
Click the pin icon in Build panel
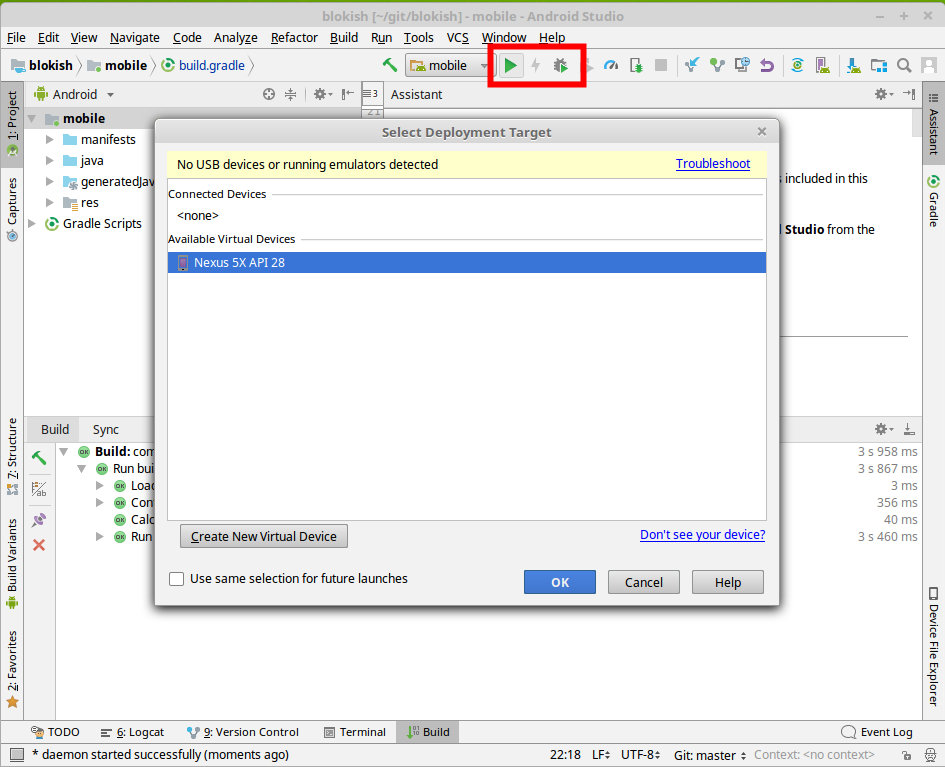(39, 520)
